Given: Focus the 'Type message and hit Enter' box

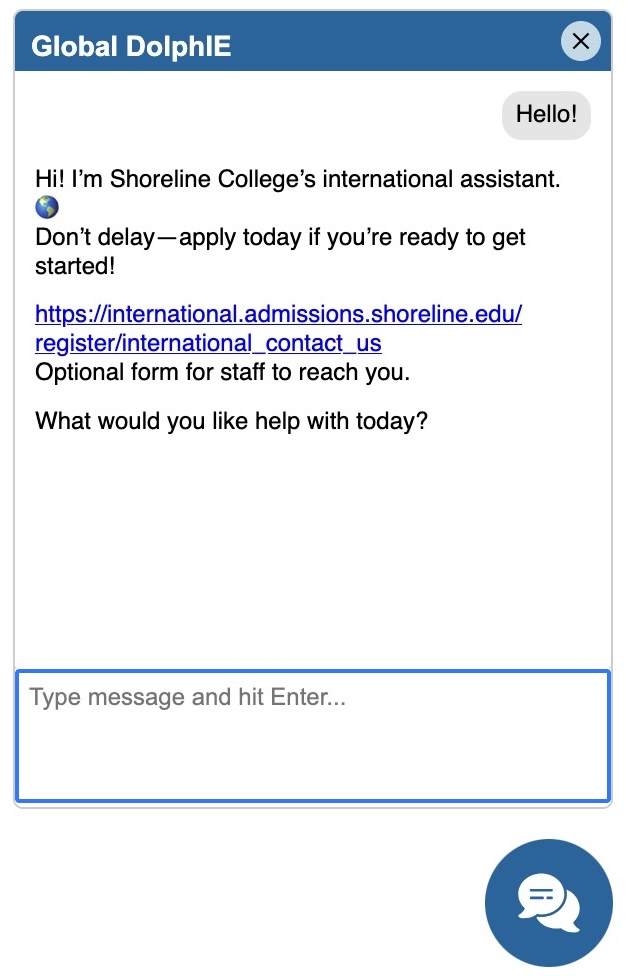Looking at the screenshot, I should [x=313, y=736].
